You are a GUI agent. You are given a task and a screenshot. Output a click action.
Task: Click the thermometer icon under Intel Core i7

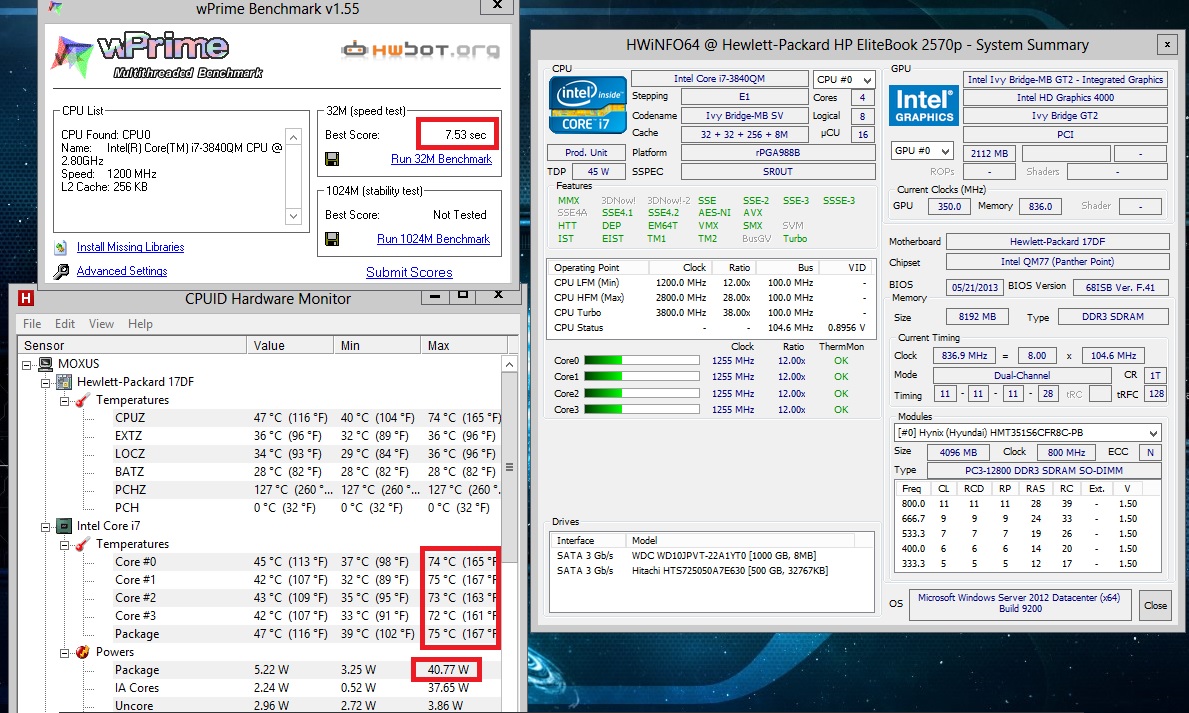click(83, 544)
